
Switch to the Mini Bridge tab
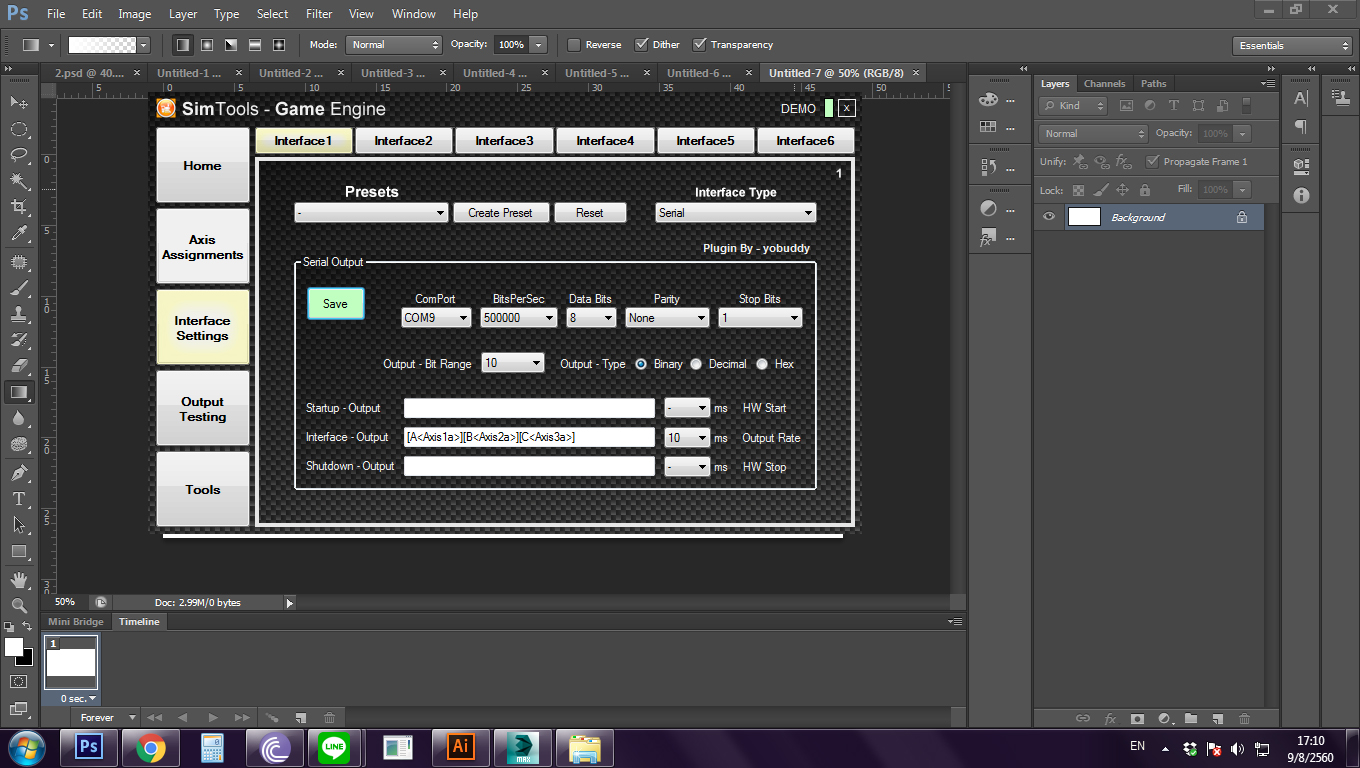point(76,622)
